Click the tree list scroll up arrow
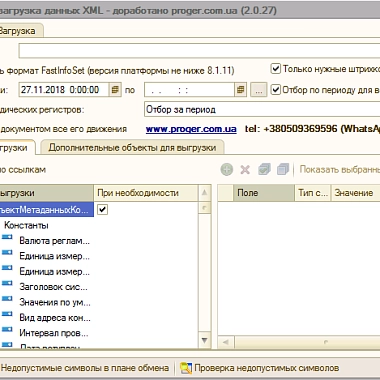The image size is (380, 380). (x=204, y=193)
